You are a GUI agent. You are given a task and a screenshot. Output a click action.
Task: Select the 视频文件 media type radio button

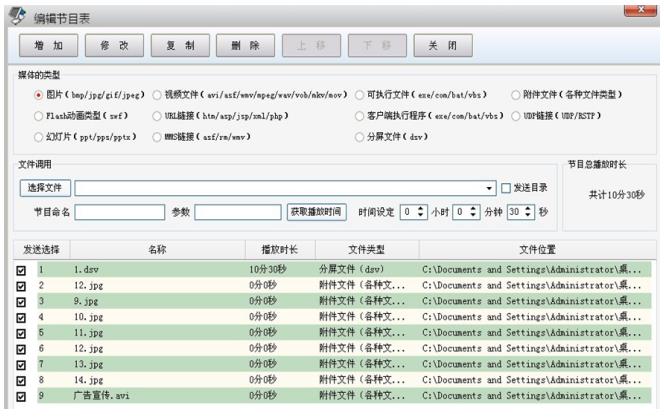tap(157, 95)
